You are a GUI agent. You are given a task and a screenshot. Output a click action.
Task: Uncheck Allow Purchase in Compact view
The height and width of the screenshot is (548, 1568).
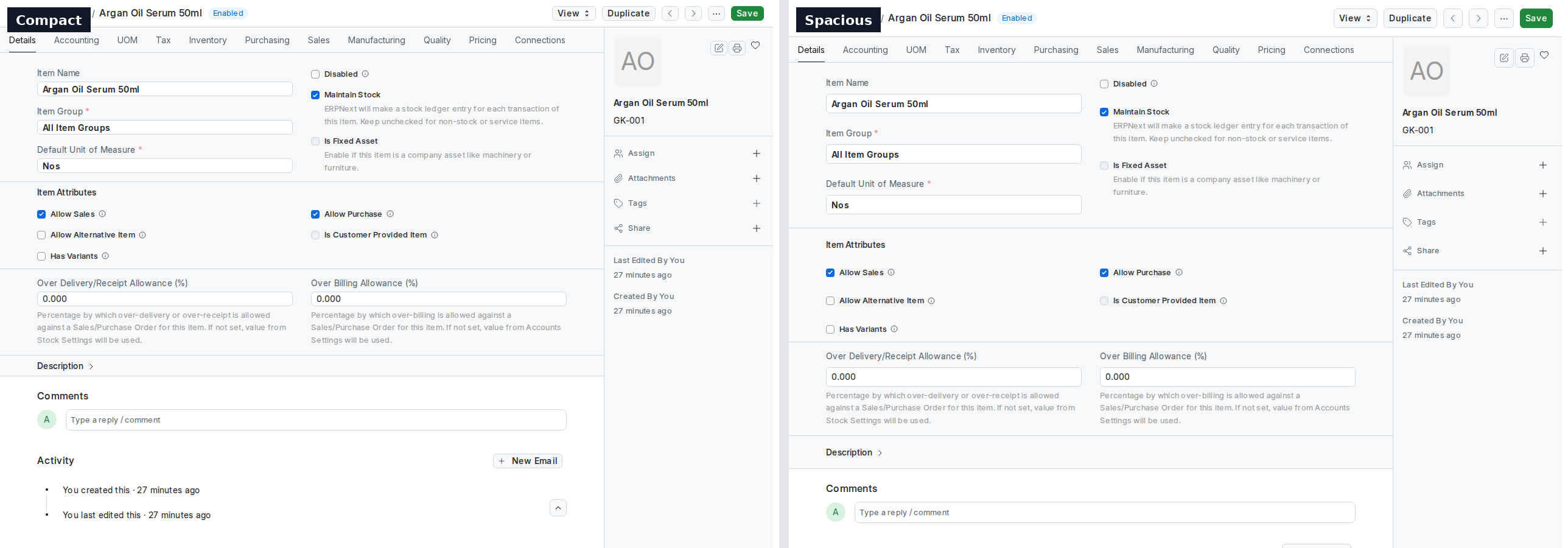pos(315,214)
